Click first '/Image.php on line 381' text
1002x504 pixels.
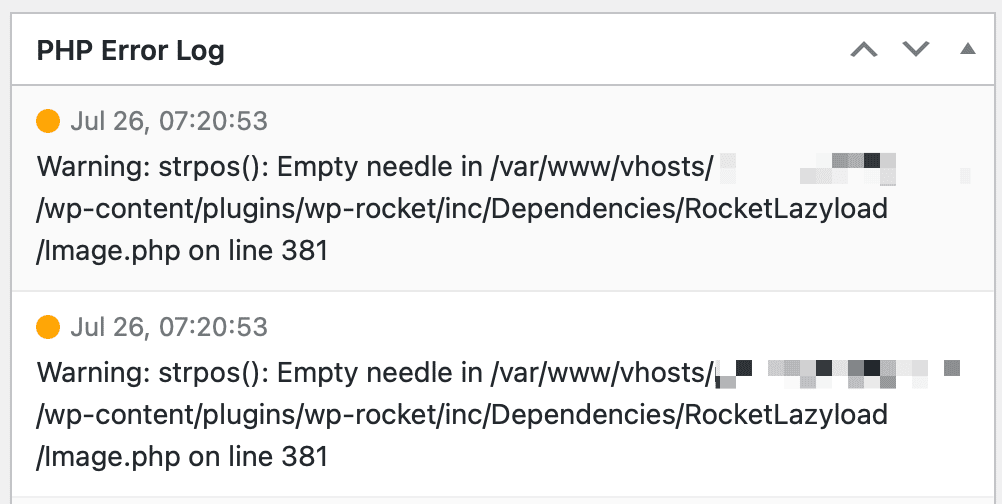tap(182, 251)
